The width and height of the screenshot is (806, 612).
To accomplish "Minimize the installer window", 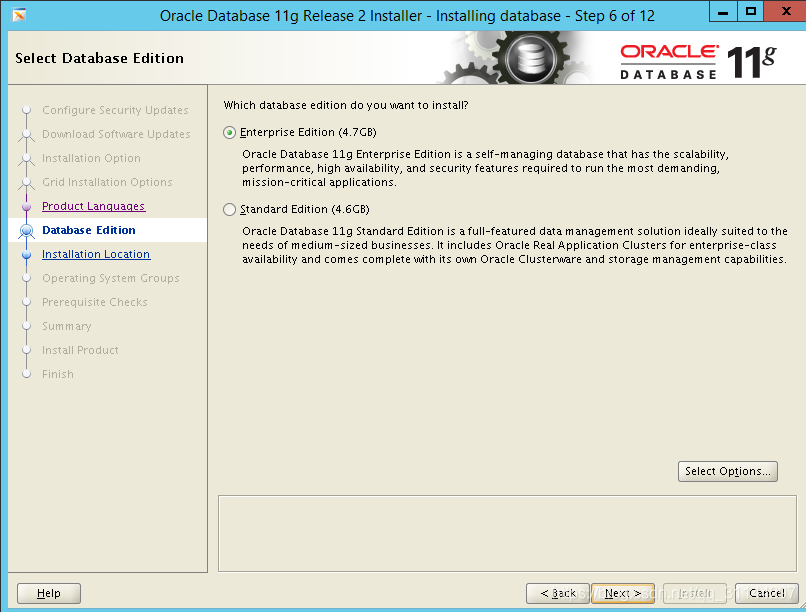I will [723, 12].
